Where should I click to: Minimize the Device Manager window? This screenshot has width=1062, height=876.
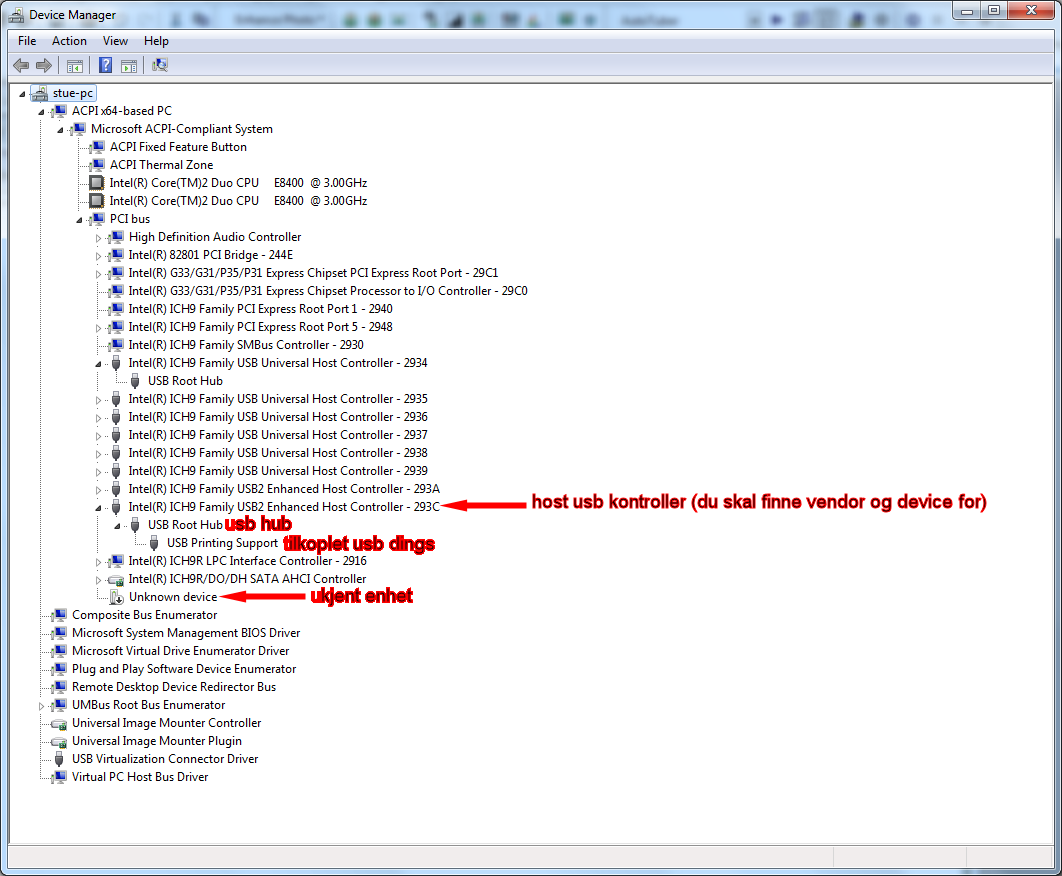tap(967, 11)
